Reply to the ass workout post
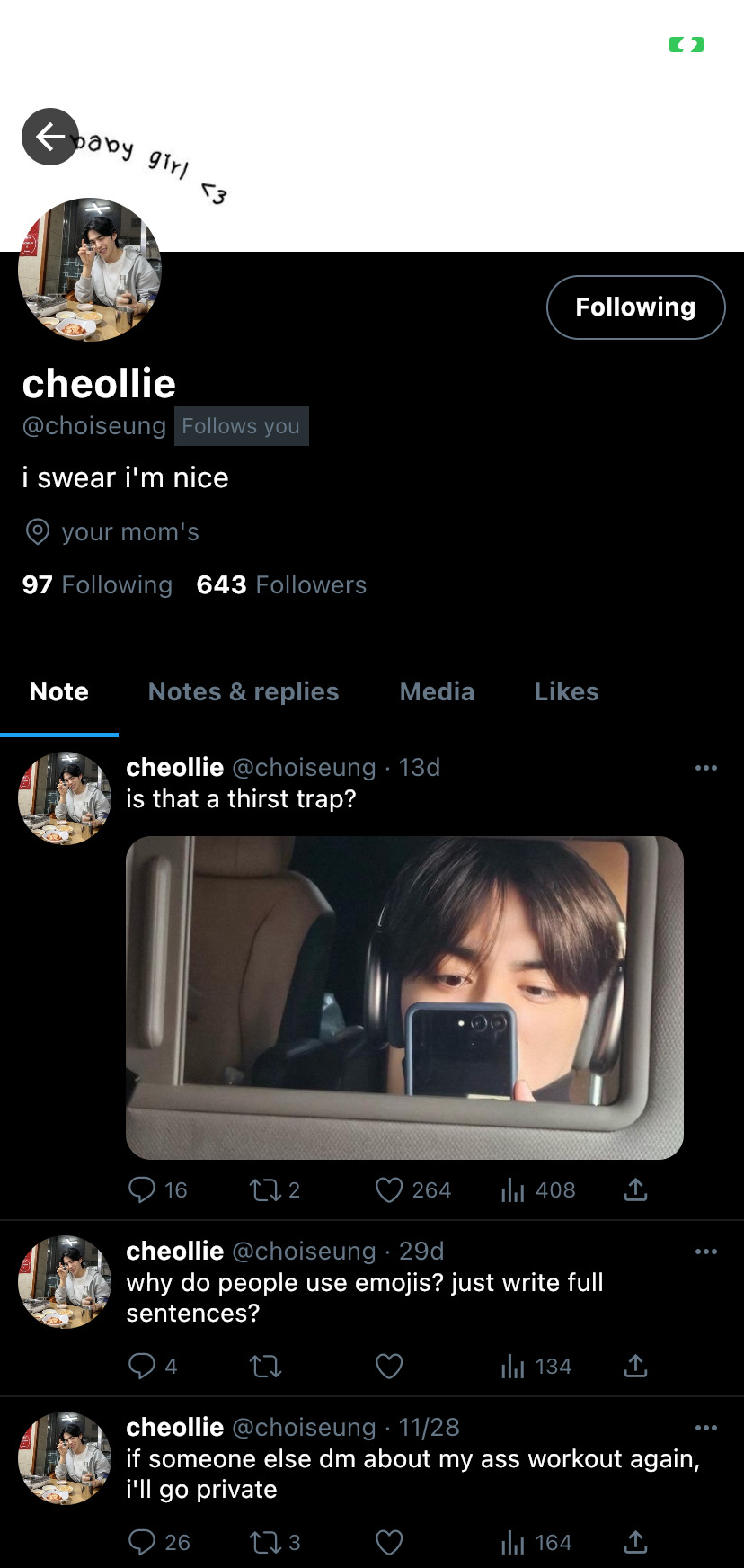Image resolution: width=744 pixels, height=1568 pixels. 142,1543
